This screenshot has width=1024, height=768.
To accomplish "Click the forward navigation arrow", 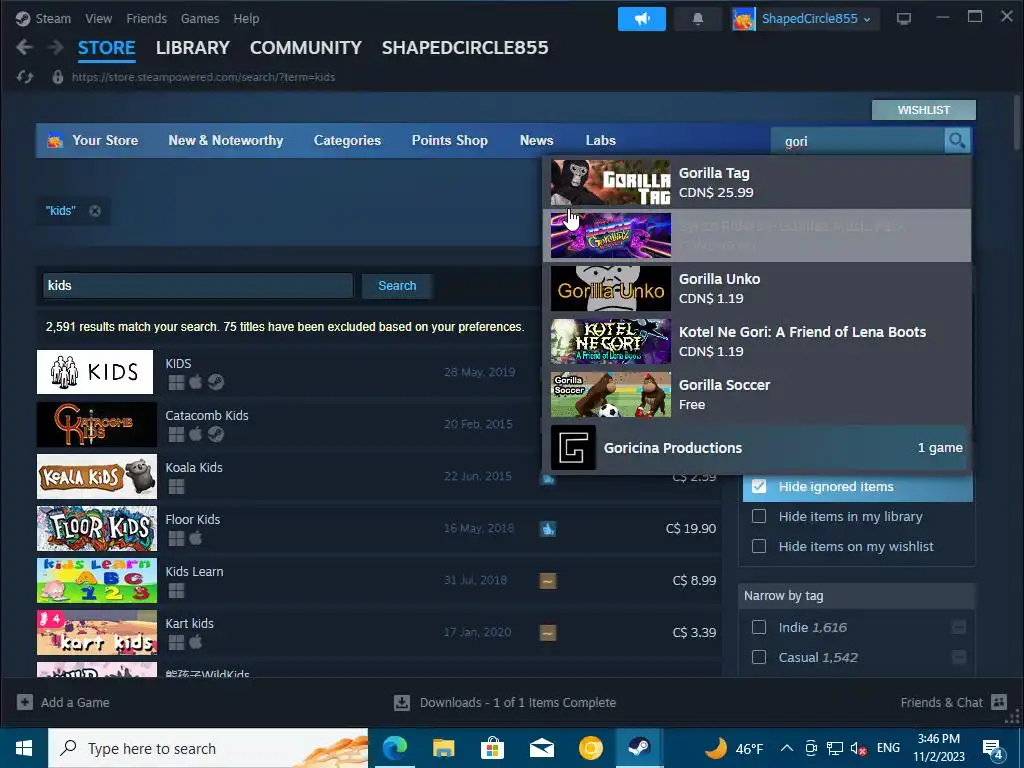I will point(56,48).
